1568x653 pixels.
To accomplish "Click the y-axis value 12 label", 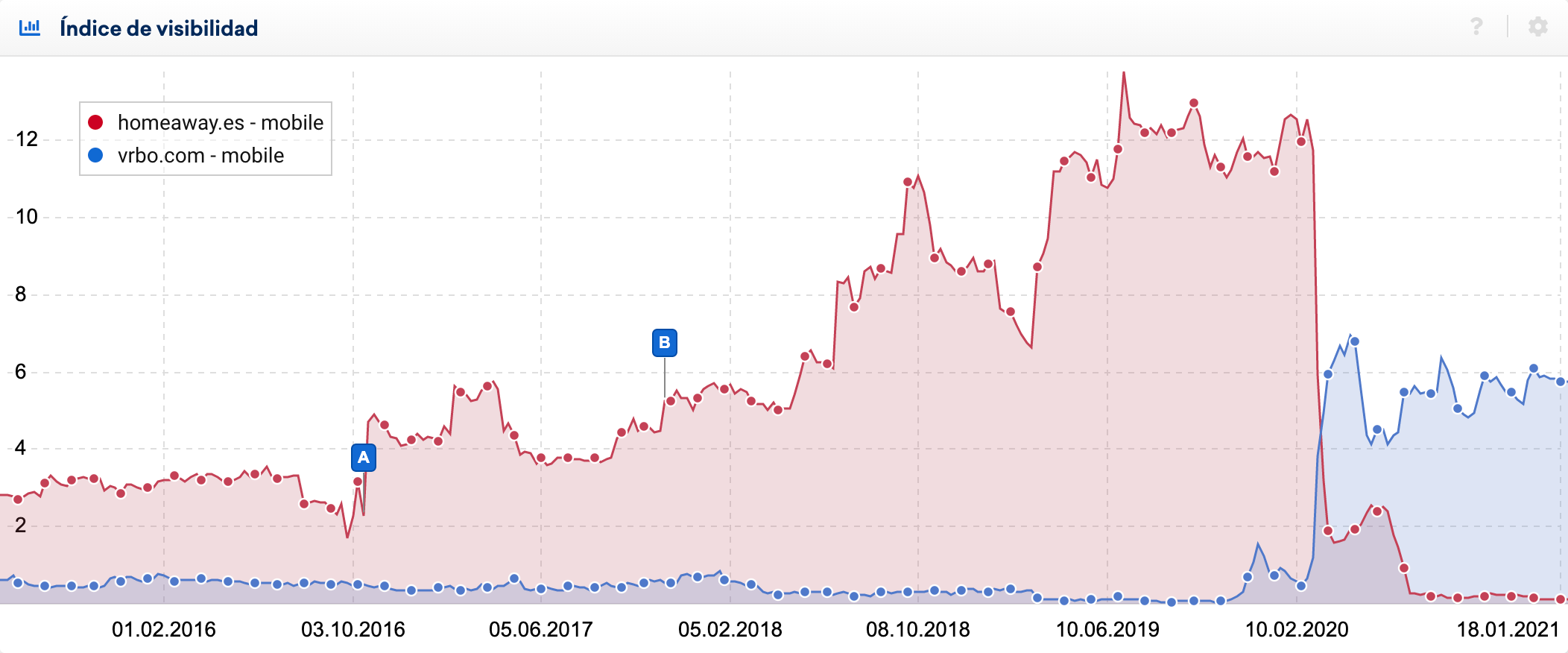I will click(27, 139).
